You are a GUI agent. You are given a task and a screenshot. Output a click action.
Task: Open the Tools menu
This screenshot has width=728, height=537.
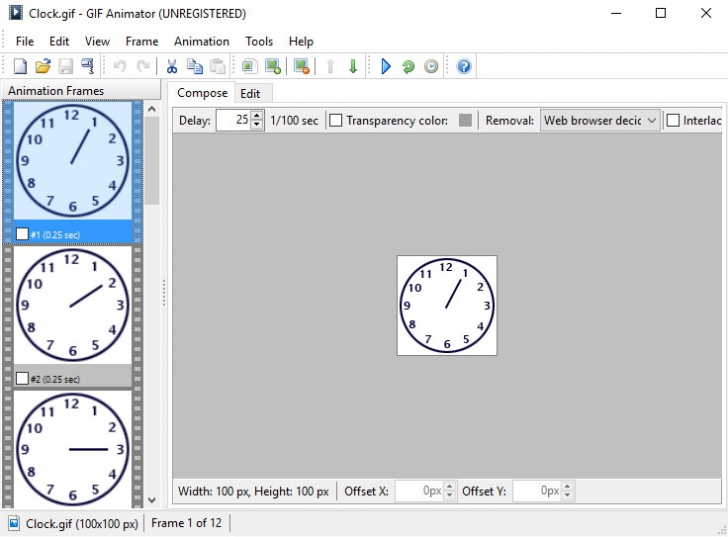click(259, 41)
